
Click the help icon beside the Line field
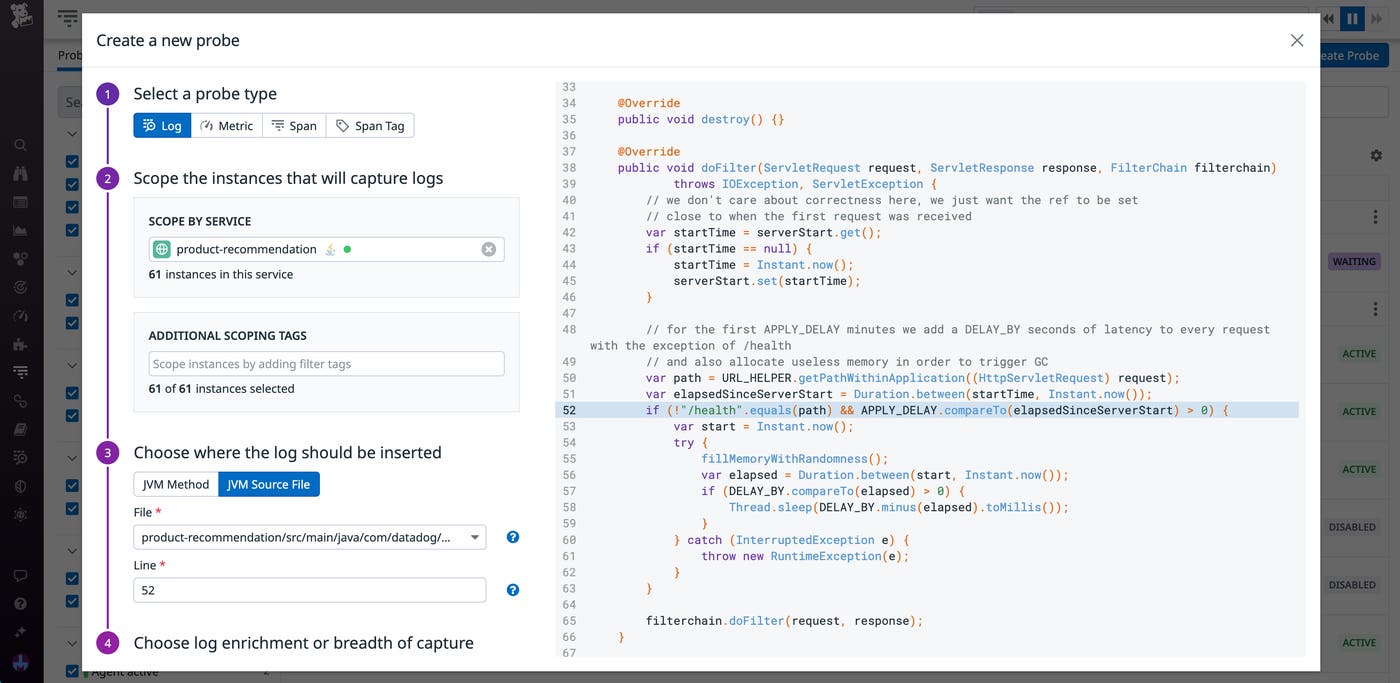point(513,590)
